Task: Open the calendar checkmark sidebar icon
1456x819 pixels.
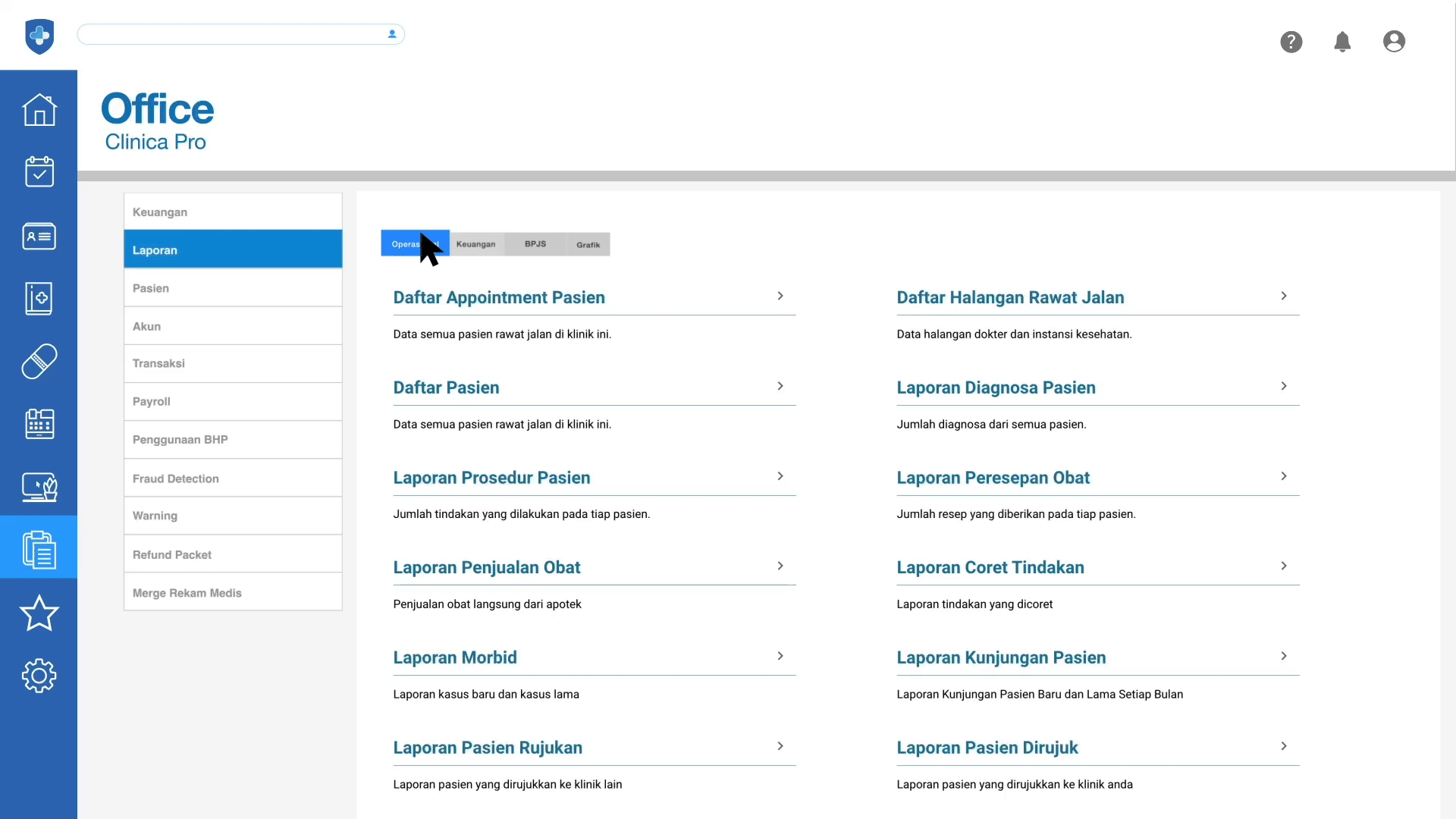Action: pos(39,172)
